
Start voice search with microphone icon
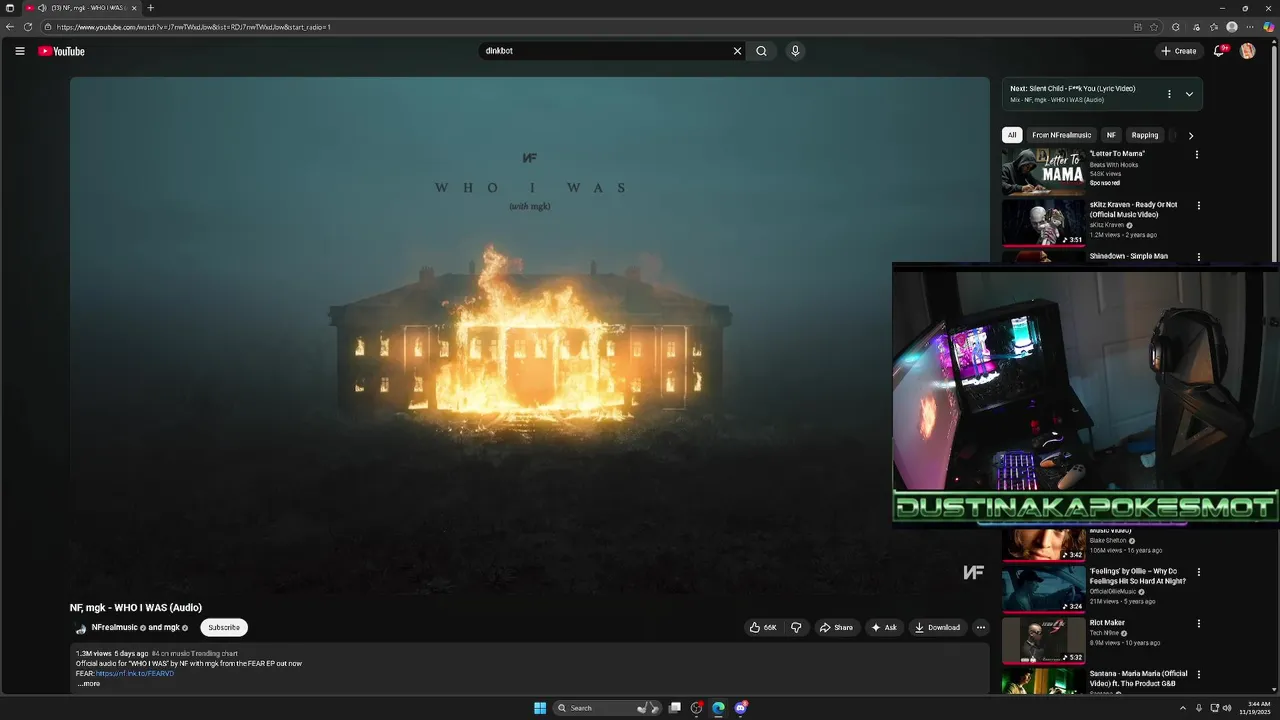point(795,51)
